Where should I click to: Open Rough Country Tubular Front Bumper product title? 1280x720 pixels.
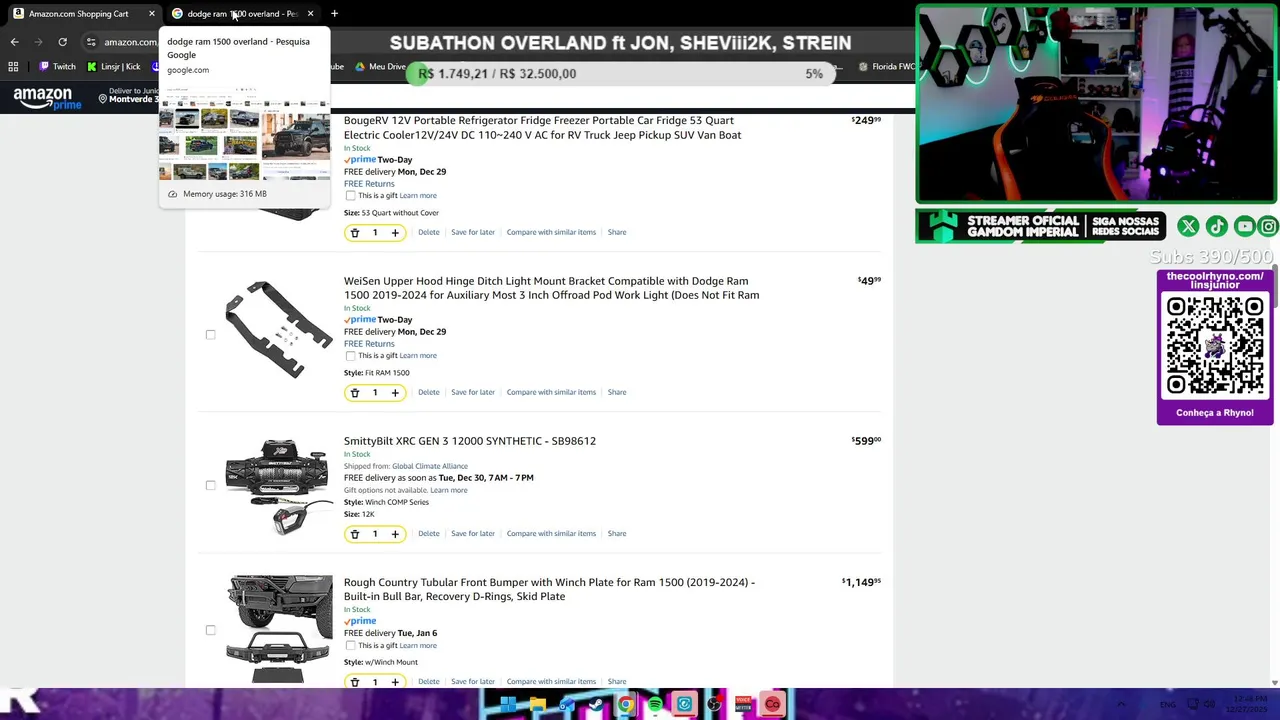549,589
